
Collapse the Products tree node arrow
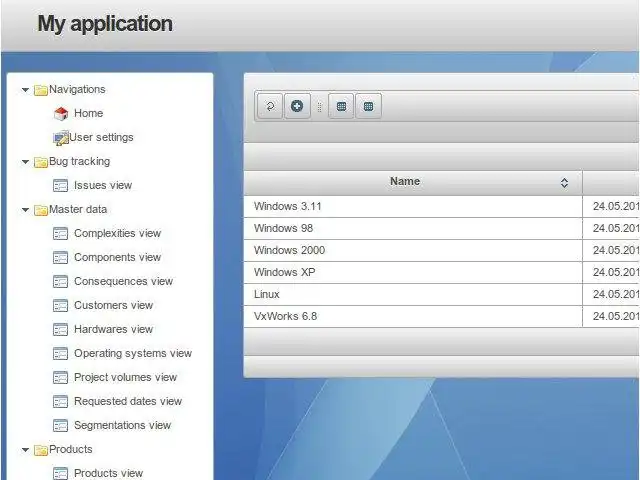(x=25, y=450)
